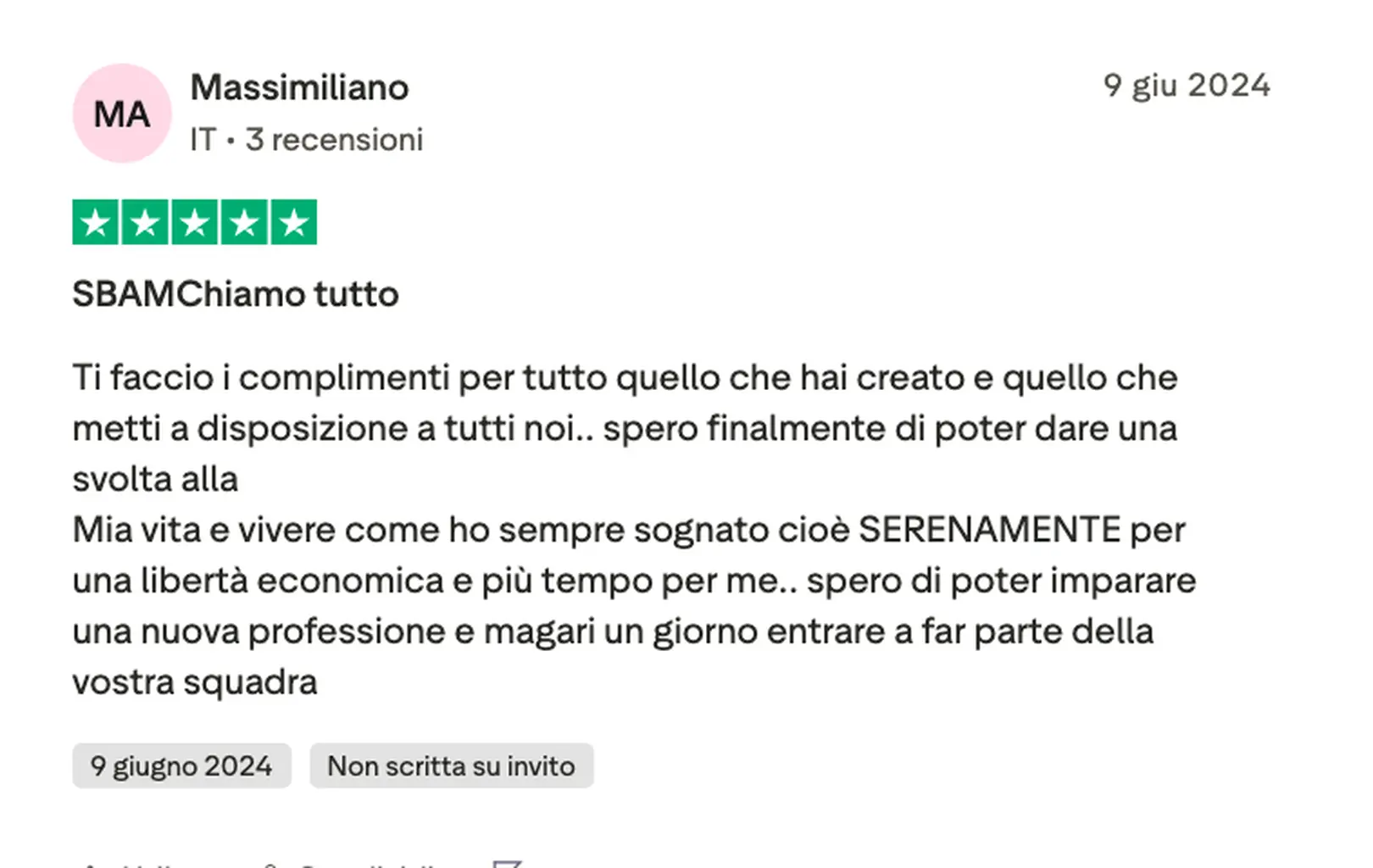Click the flag report icon below review
The width and height of the screenshot is (1373, 868).
506,863
